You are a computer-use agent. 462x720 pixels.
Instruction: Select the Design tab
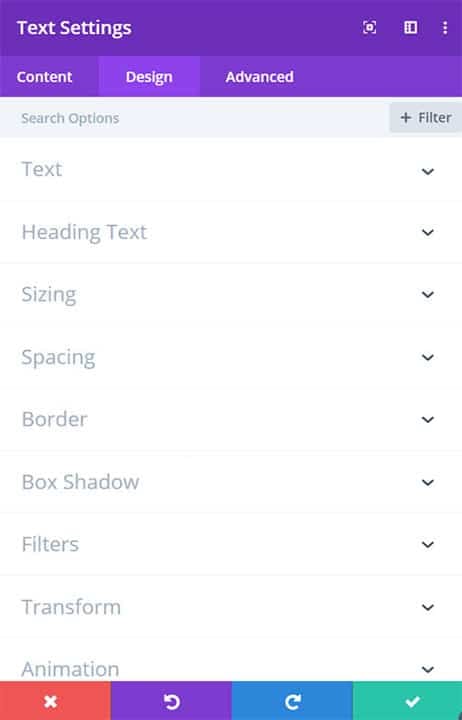149,77
